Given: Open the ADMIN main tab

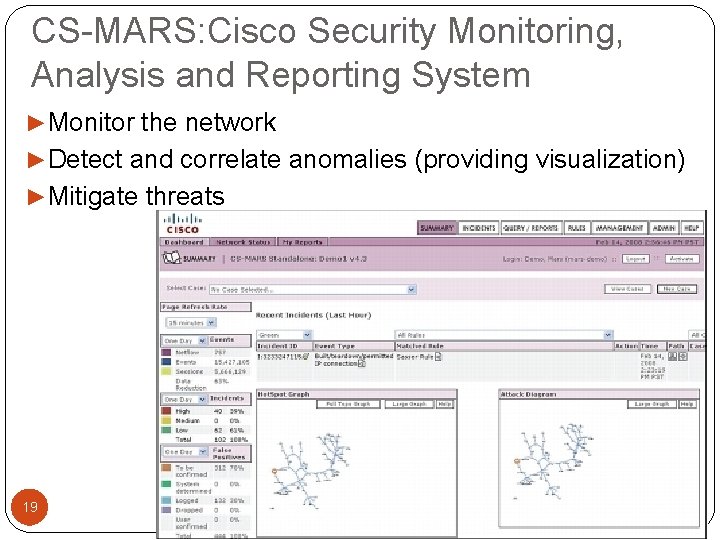Looking at the screenshot, I should [664, 228].
